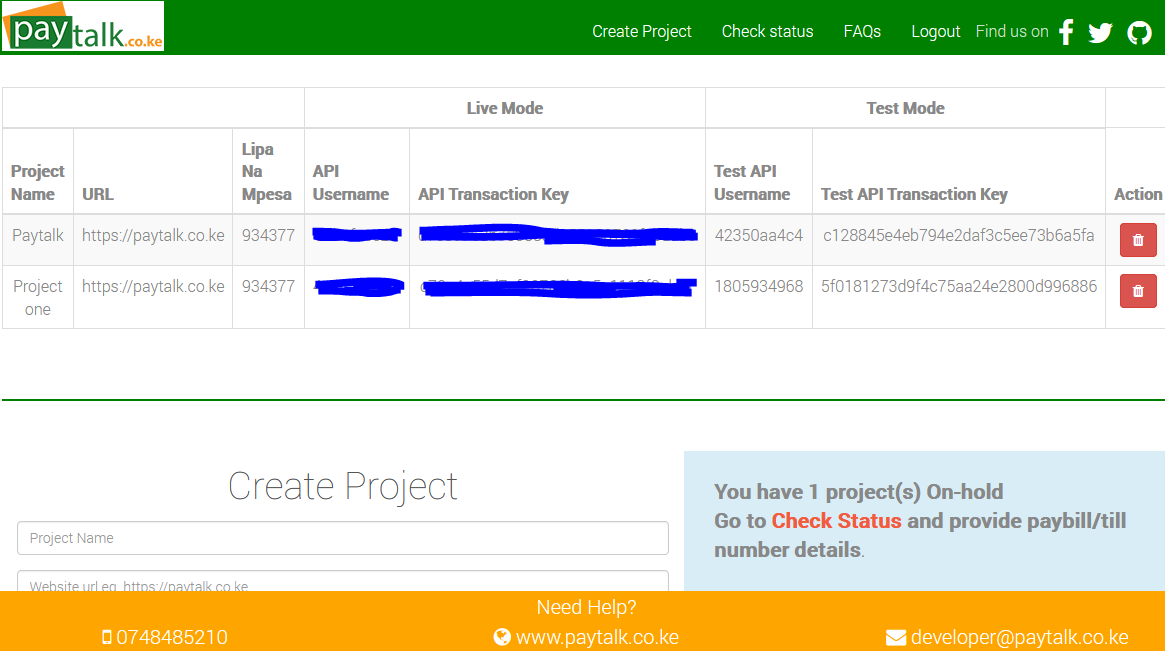
Task: Click the globe icon beside www.paytalk.co.ke
Action: [502, 637]
